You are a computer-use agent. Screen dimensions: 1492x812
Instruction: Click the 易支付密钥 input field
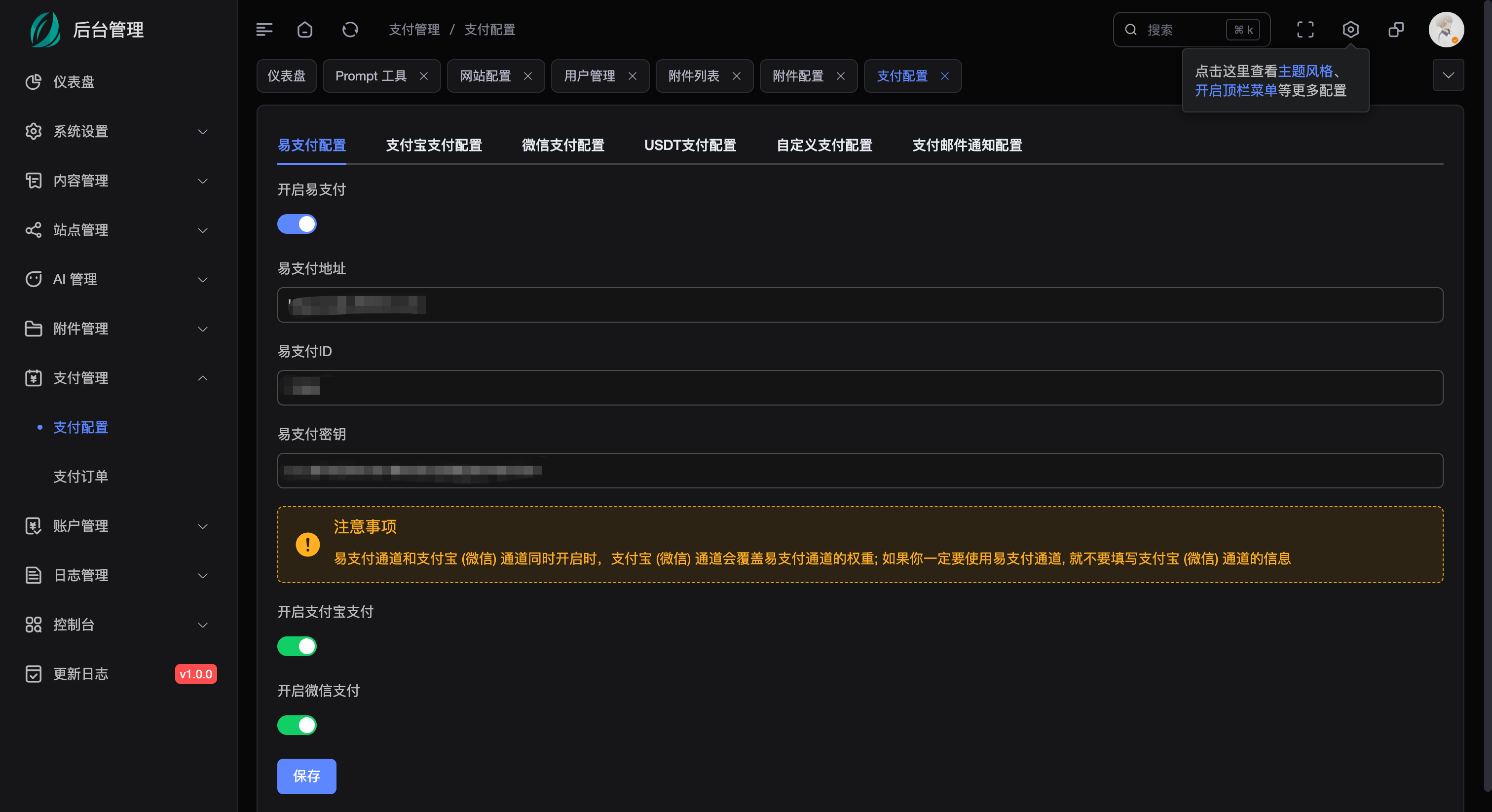(859, 470)
